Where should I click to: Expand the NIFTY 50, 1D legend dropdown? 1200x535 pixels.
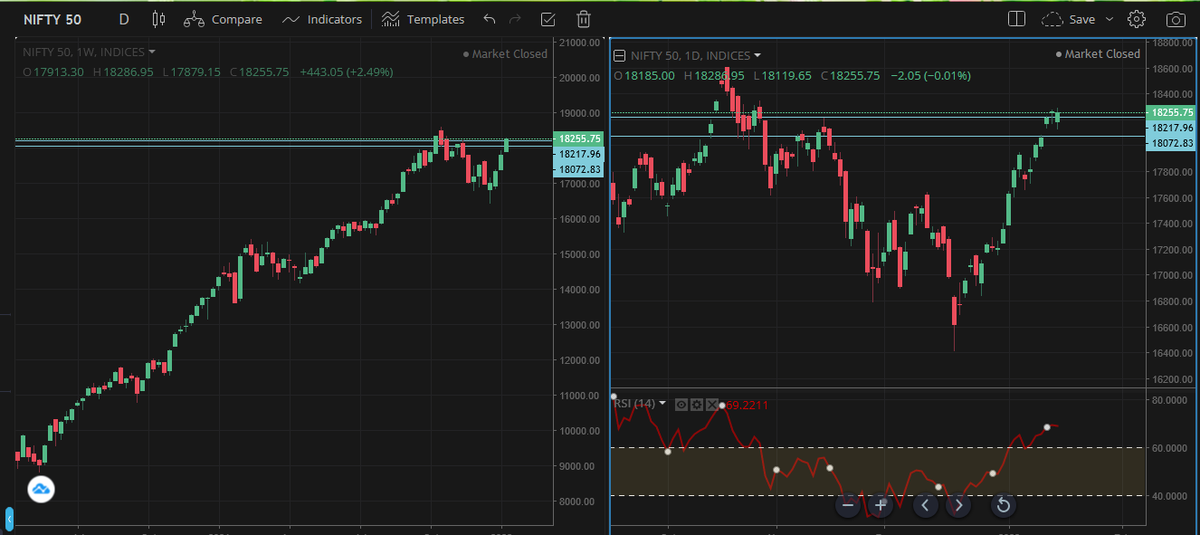757,55
